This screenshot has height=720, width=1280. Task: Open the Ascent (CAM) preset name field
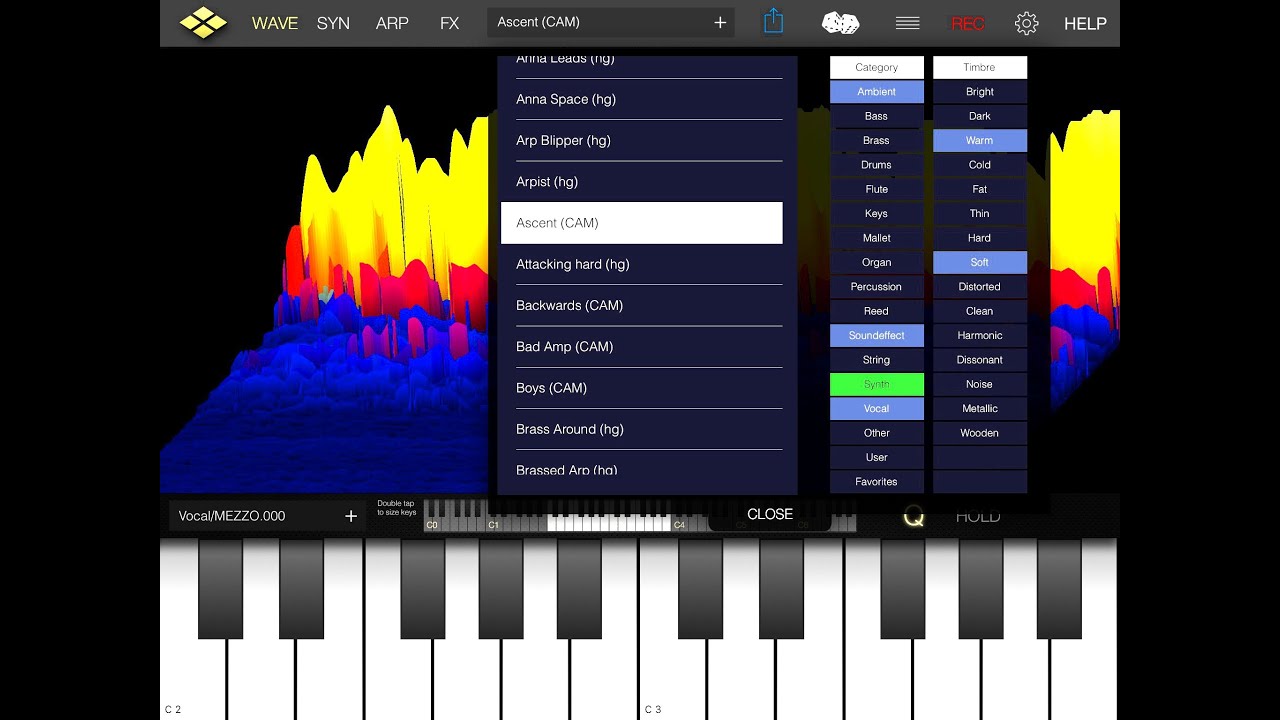point(611,22)
